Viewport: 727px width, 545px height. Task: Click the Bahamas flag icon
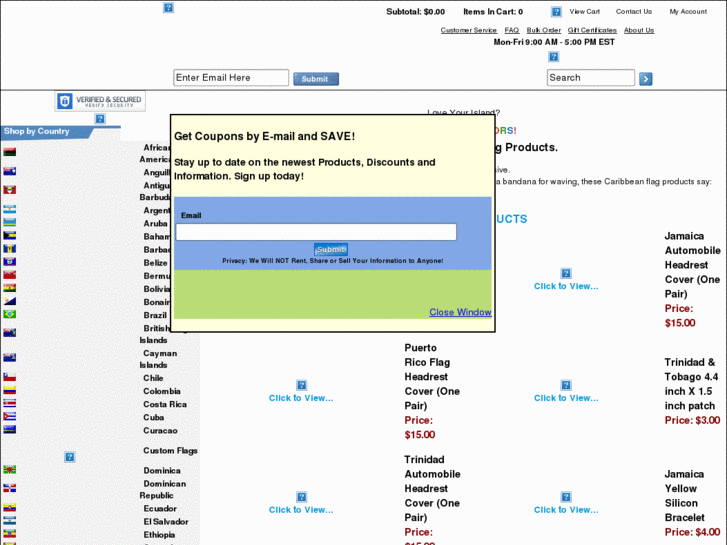point(10,236)
